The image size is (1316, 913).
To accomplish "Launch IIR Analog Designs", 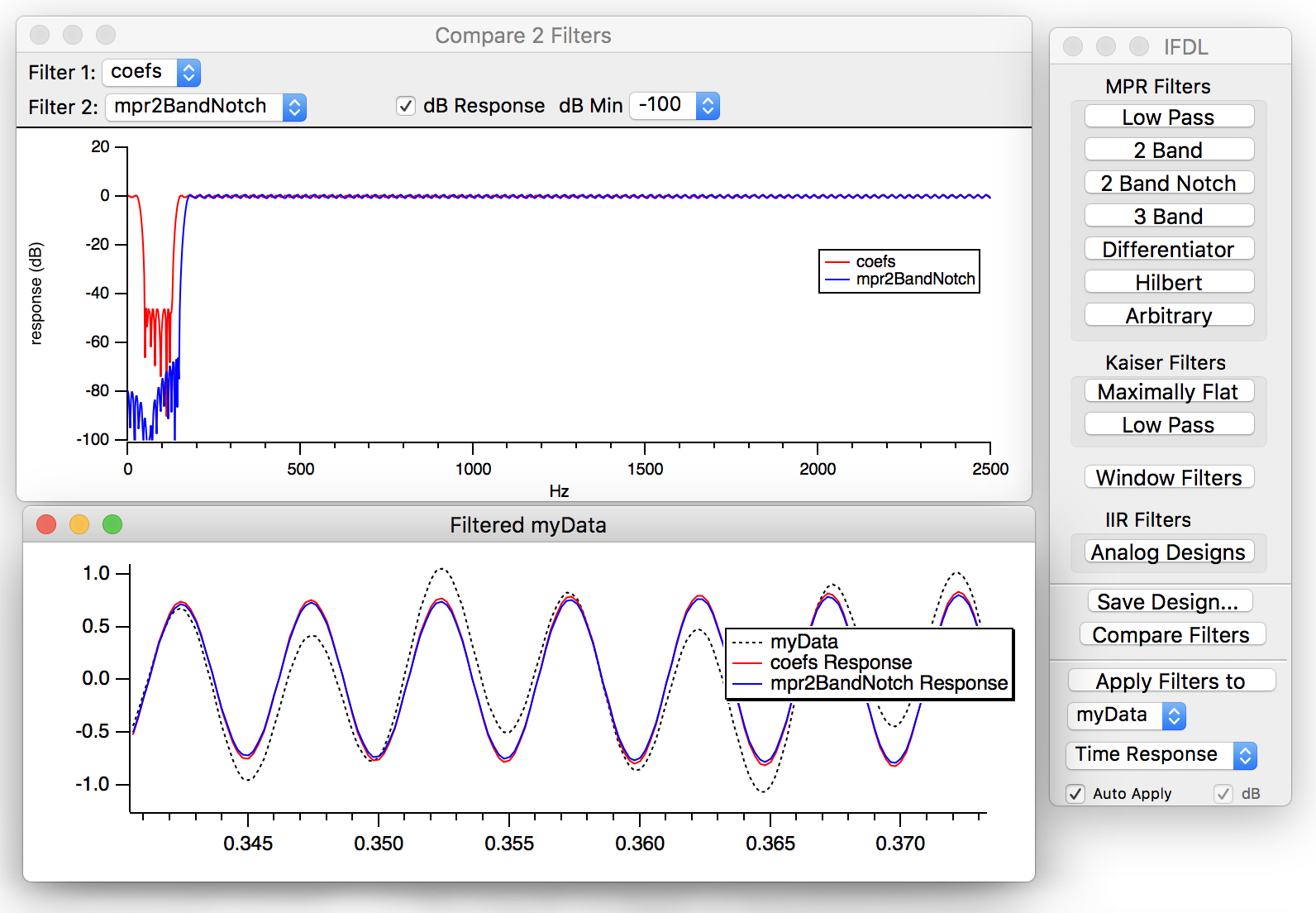I will [1168, 552].
